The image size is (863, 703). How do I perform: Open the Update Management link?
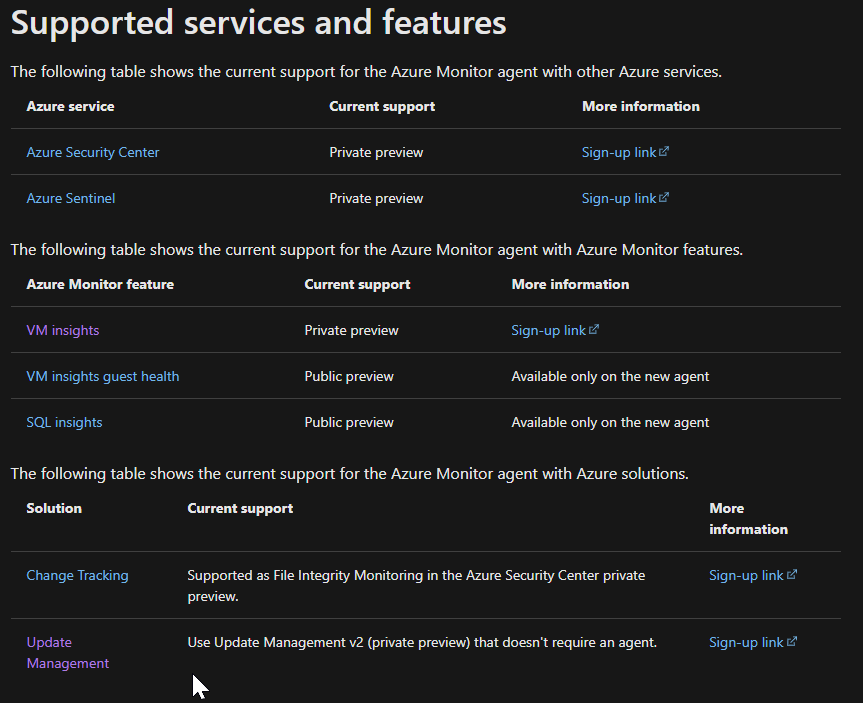coord(67,652)
